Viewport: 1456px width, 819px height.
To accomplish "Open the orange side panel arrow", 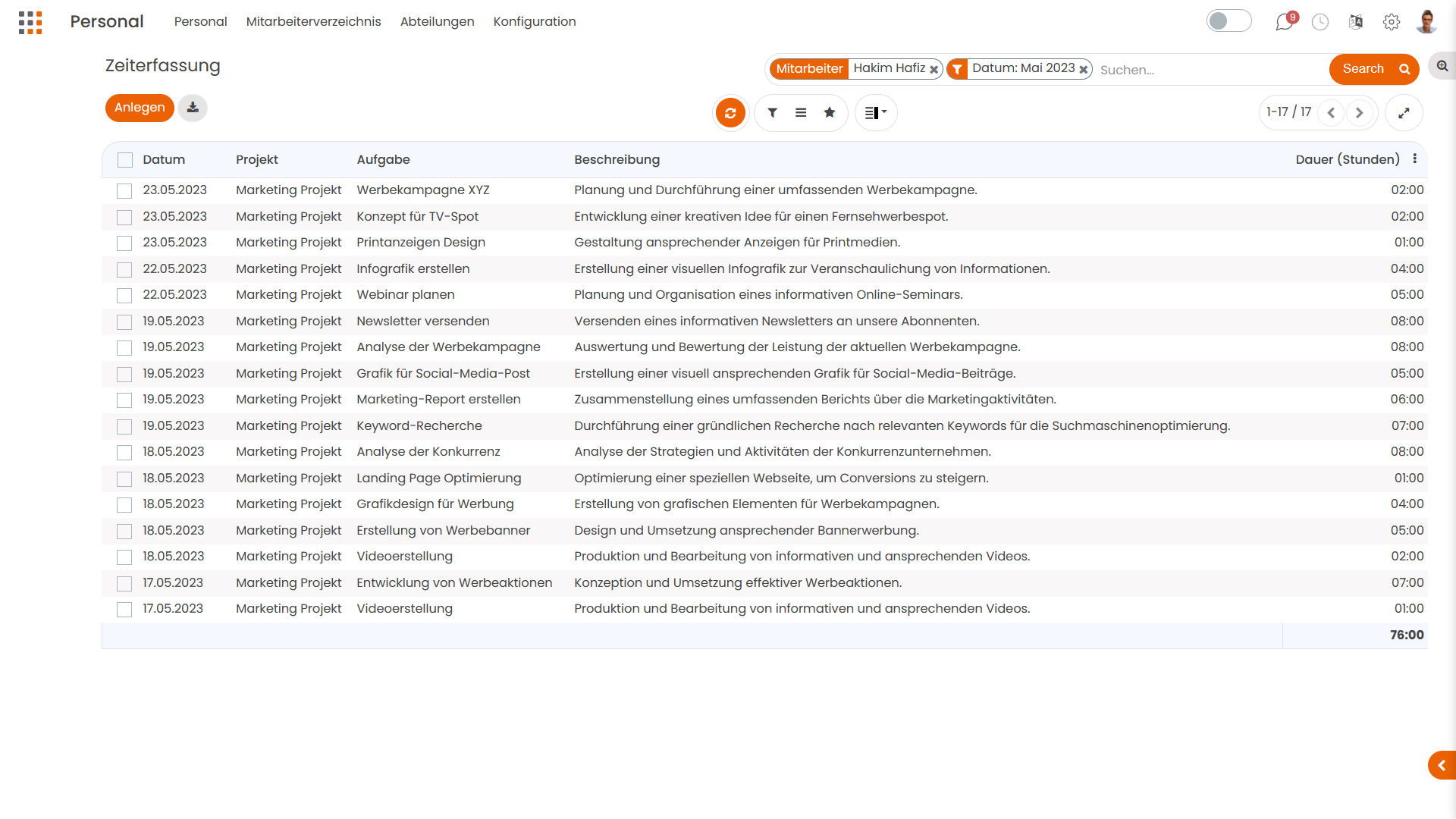I will pyautogui.click(x=1442, y=766).
